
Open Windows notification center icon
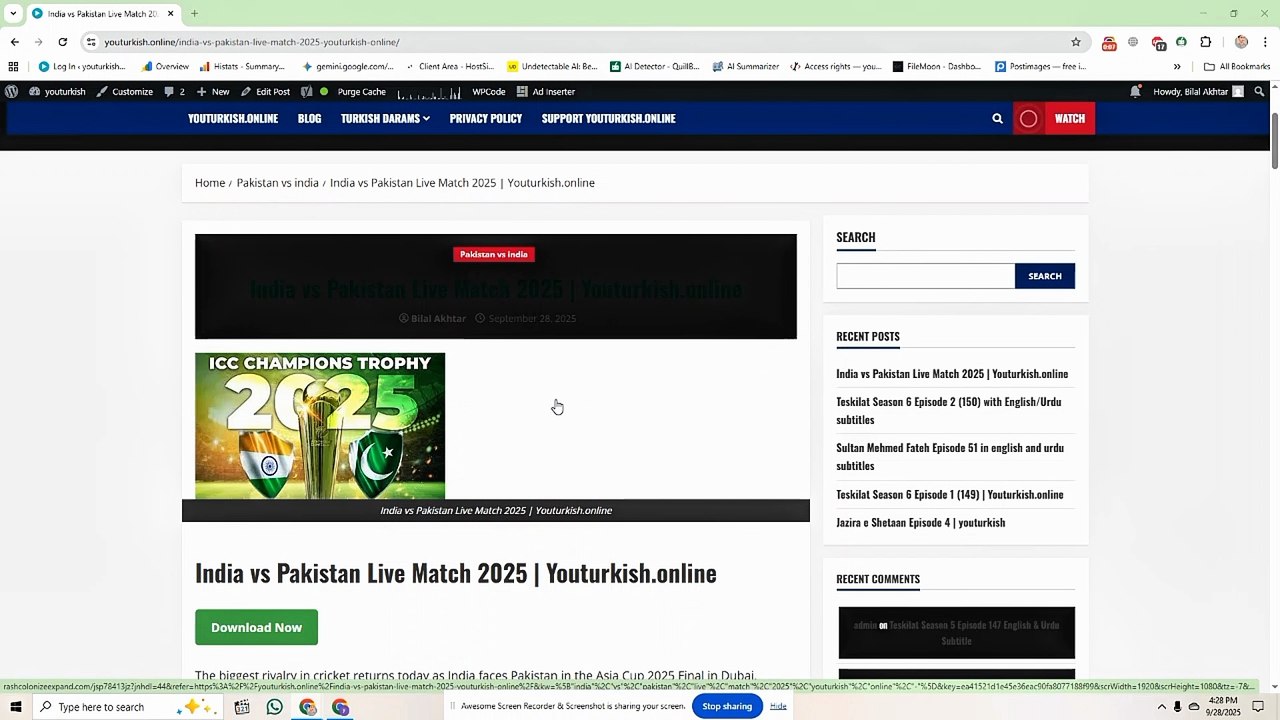tap(1258, 707)
